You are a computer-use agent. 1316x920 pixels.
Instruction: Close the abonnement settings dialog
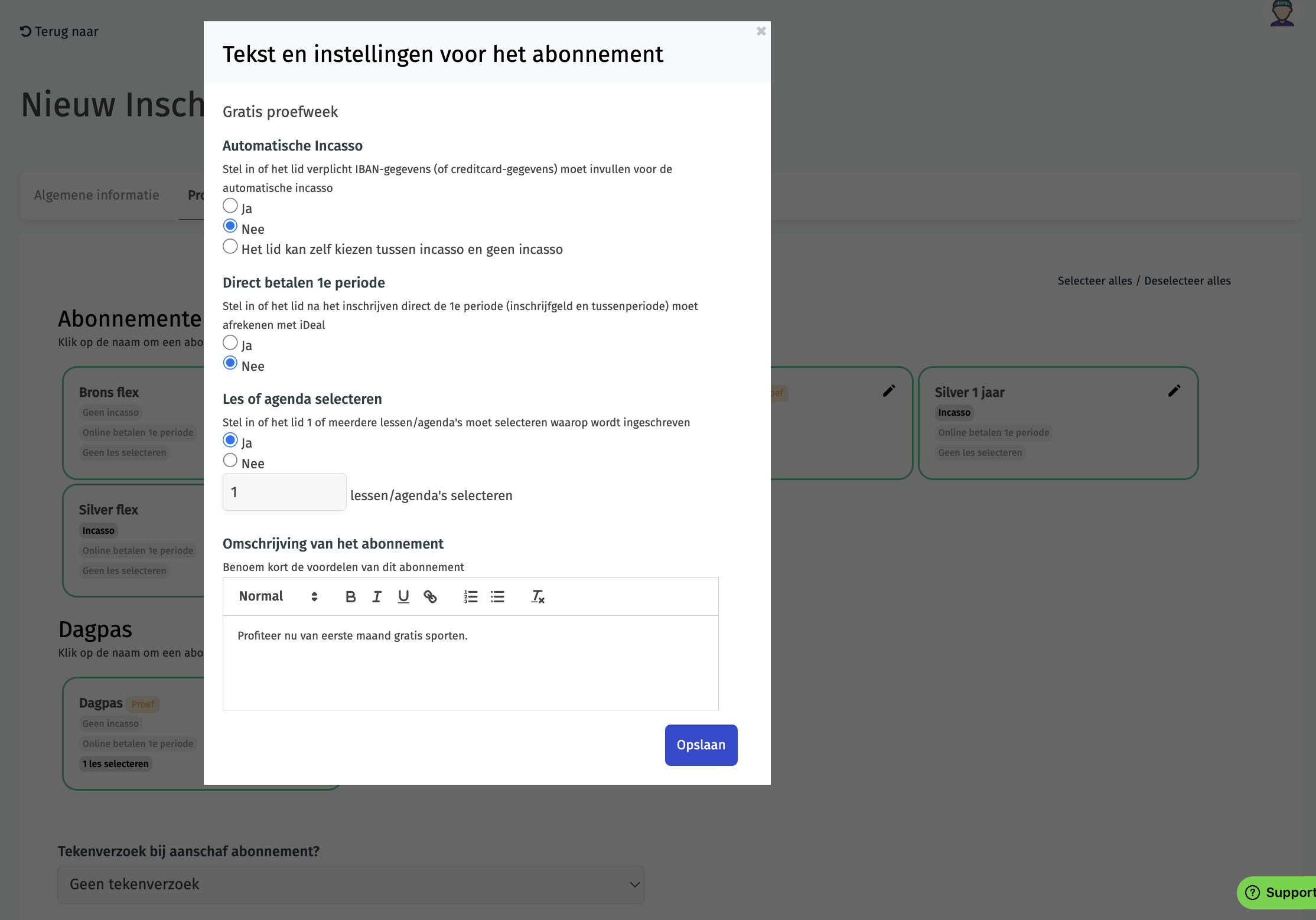point(761,31)
